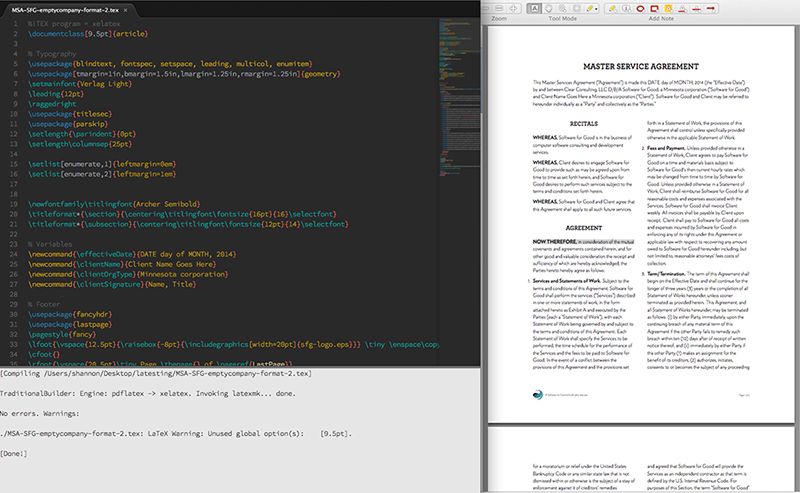Select the Text tool in Tool Mode
The image size is (800, 493).
click(x=535, y=8)
